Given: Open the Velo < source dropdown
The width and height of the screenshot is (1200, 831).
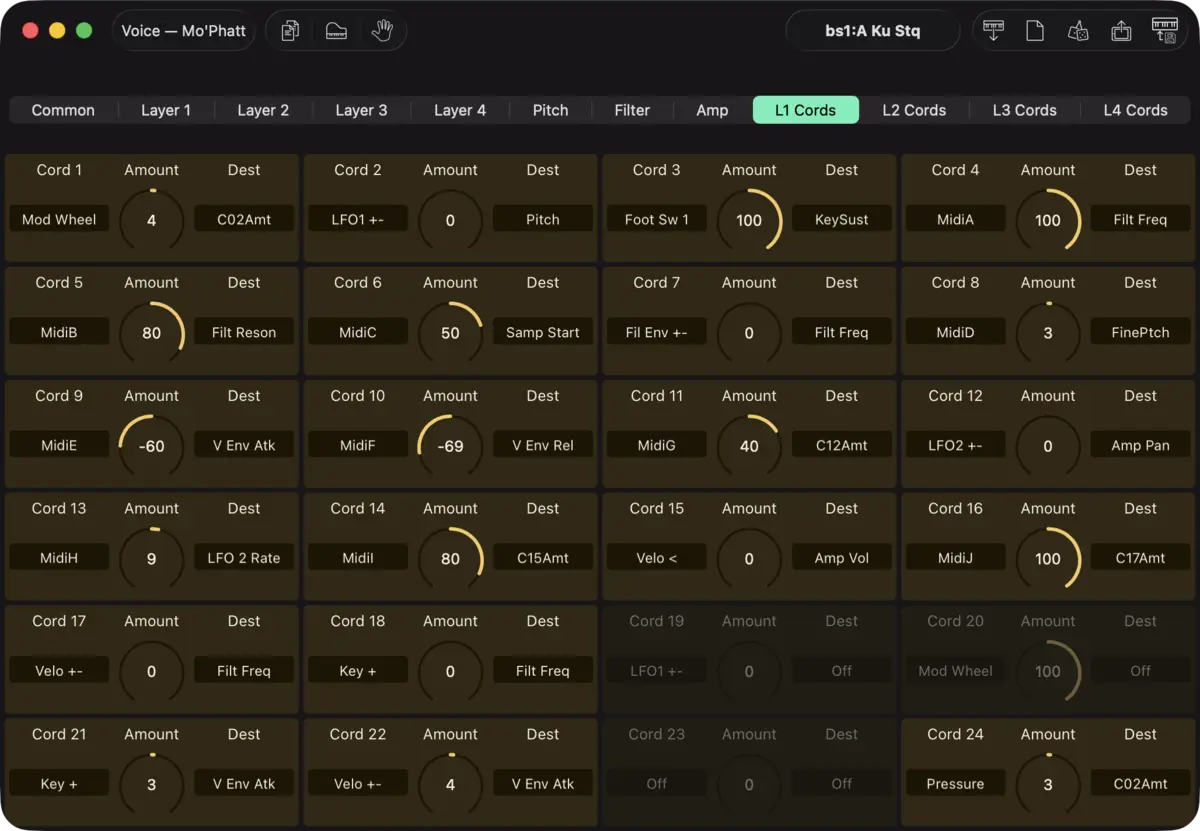Looking at the screenshot, I should pyautogui.click(x=657, y=558).
